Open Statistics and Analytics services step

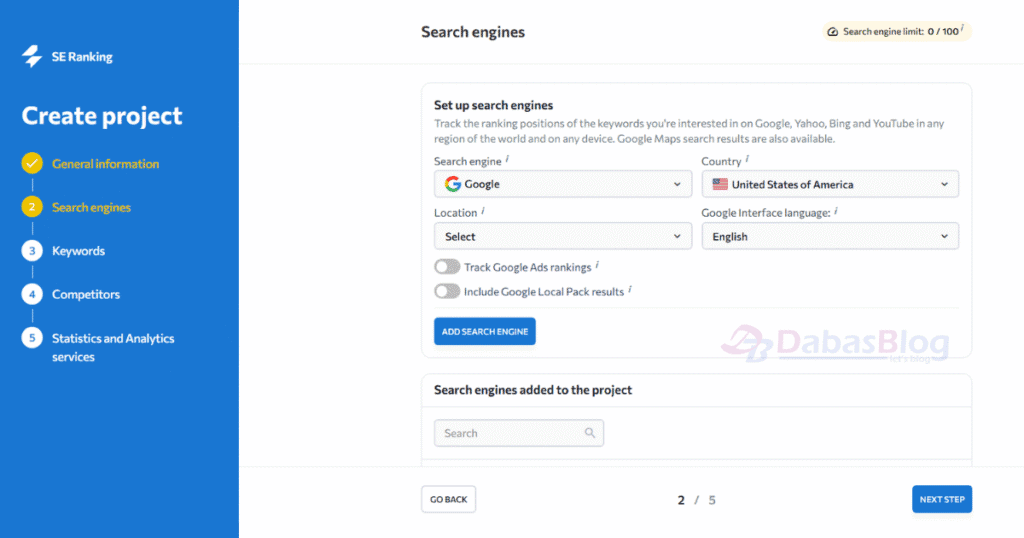tap(113, 347)
